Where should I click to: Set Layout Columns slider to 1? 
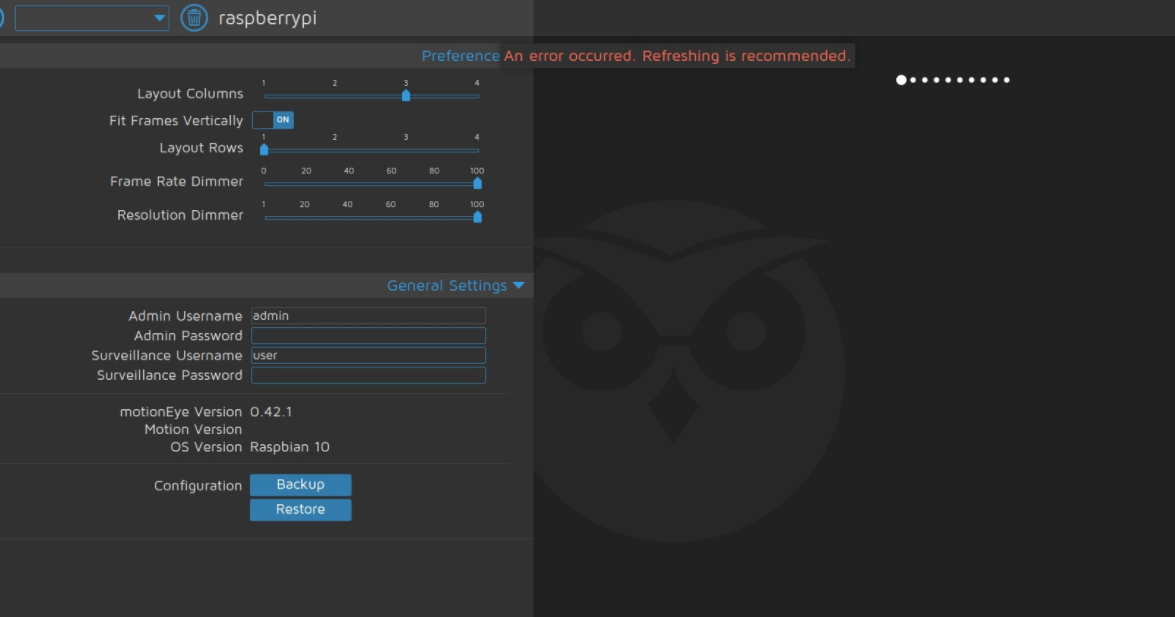pyautogui.click(x=264, y=97)
